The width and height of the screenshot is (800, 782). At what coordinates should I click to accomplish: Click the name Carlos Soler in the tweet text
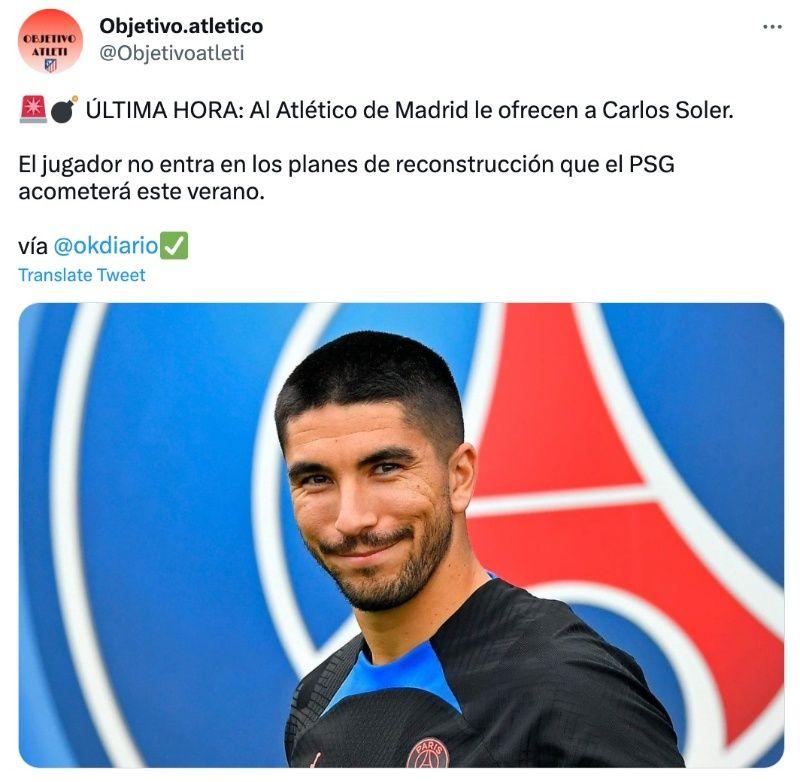(668, 110)
